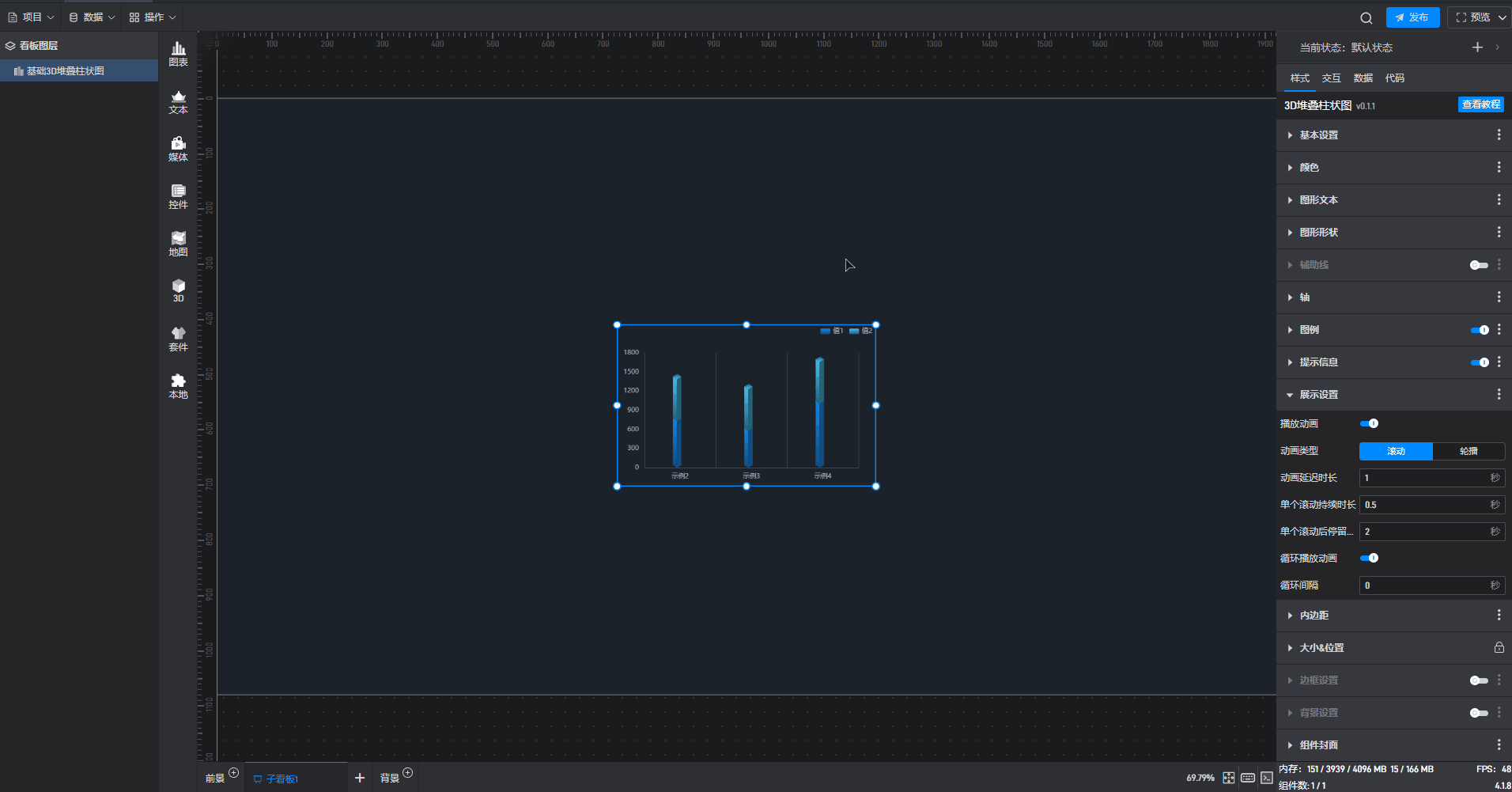Switch to the 交互 tab
Image resolution: width=1512 pixels, height=792 pixels.
(1331, 78)
